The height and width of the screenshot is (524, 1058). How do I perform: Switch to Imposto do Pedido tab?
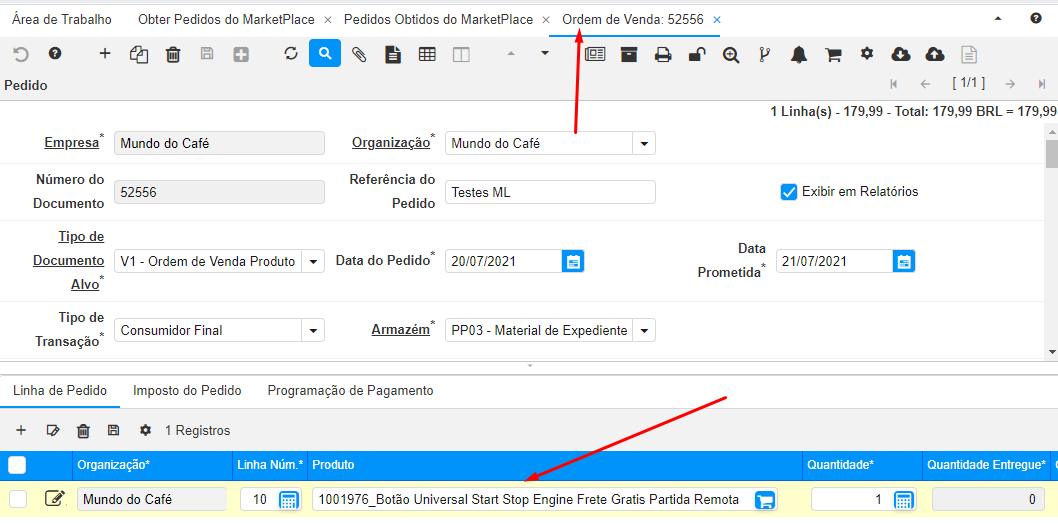(187, 390)
